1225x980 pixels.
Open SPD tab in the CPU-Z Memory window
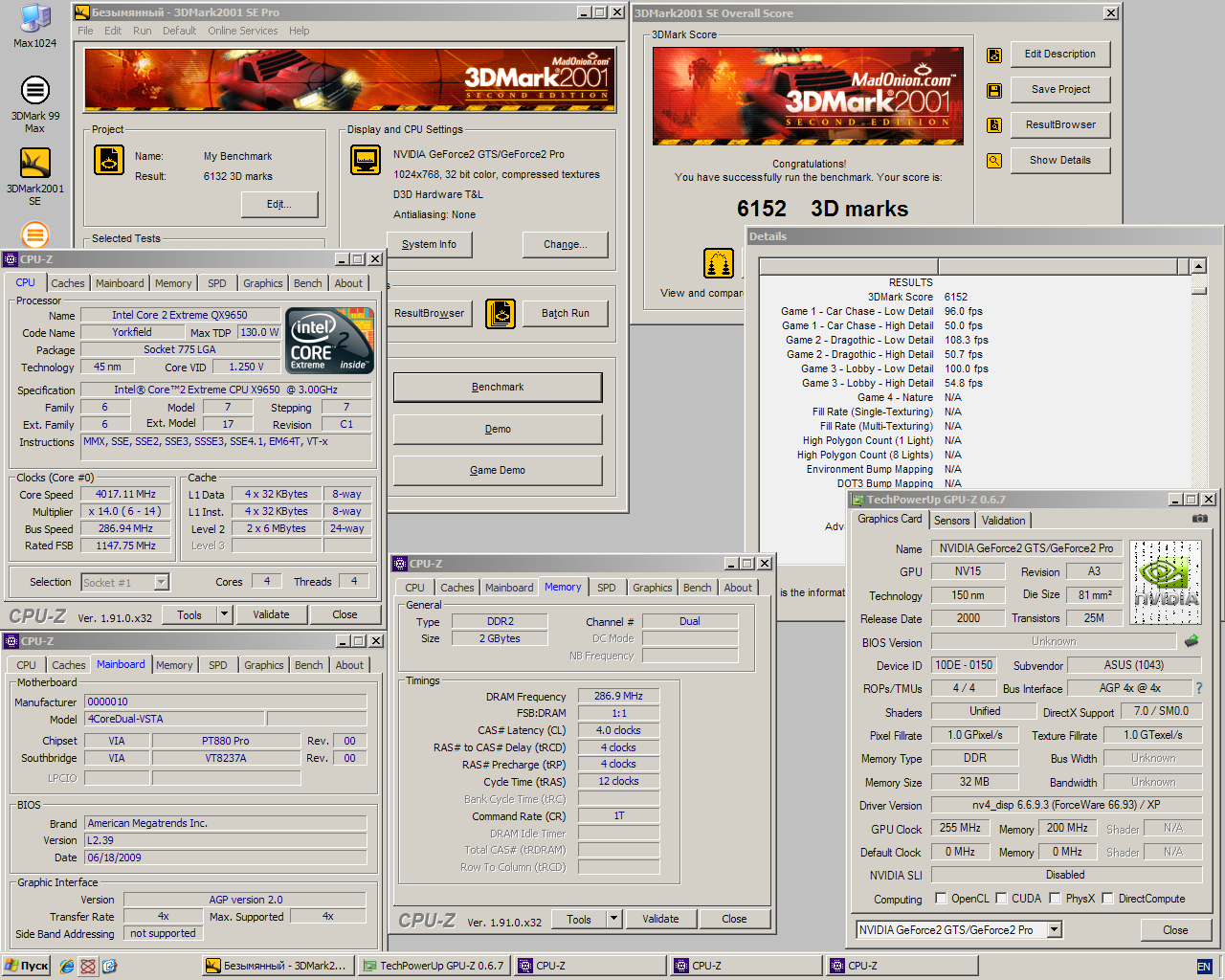coord(607,588)
